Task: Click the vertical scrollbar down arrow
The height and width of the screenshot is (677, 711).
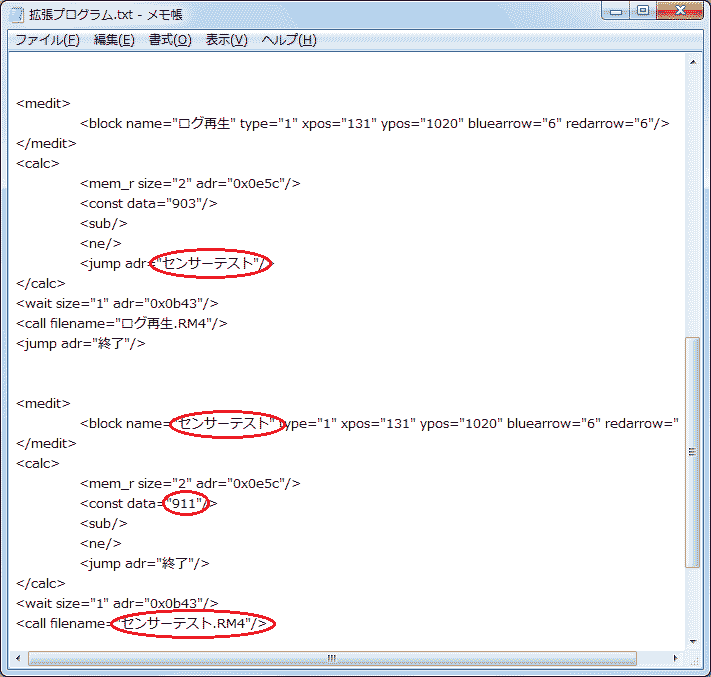Action: click(x=693, y=641)
